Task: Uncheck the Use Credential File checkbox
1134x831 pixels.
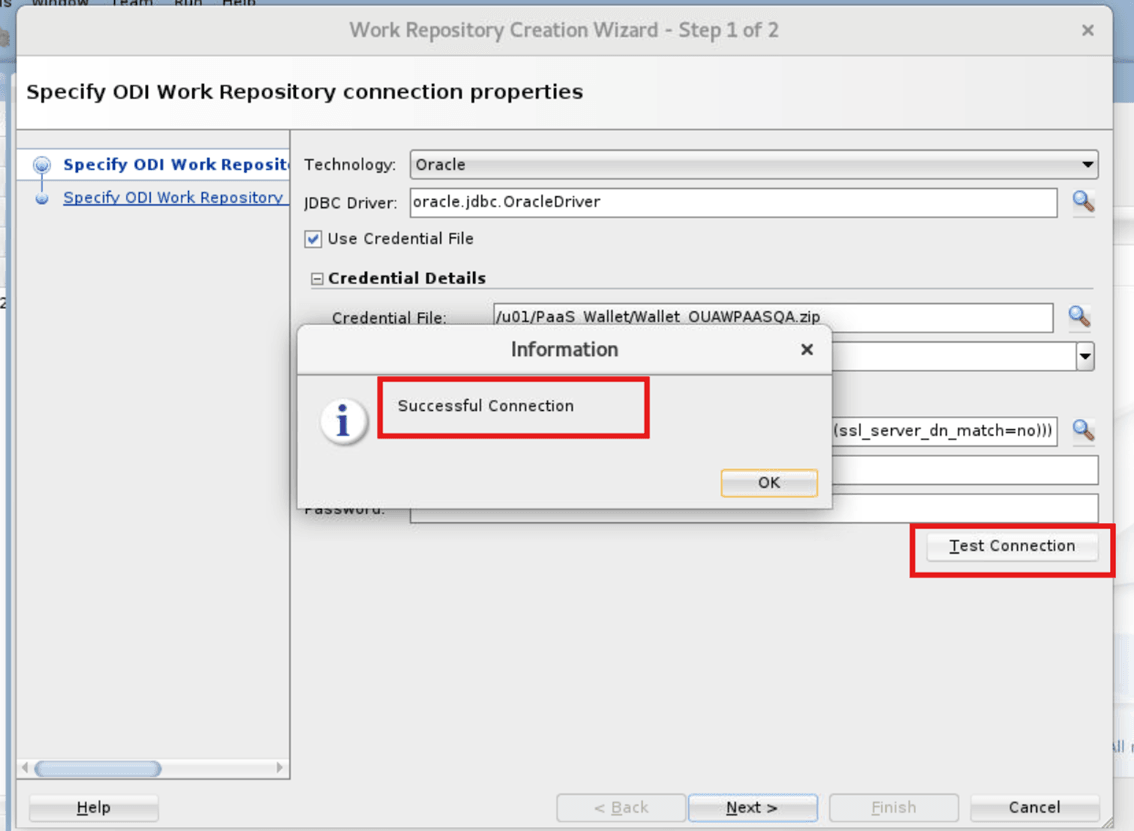Action: point(312,238)
